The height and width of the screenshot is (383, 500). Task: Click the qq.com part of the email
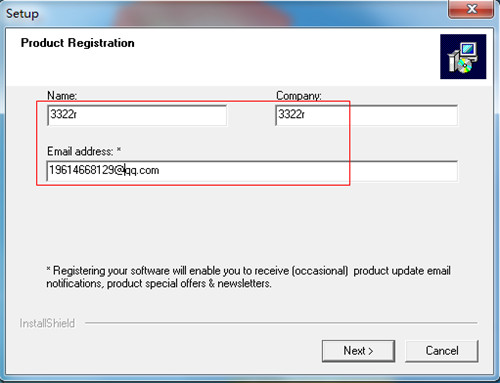(x=142, y=170)
